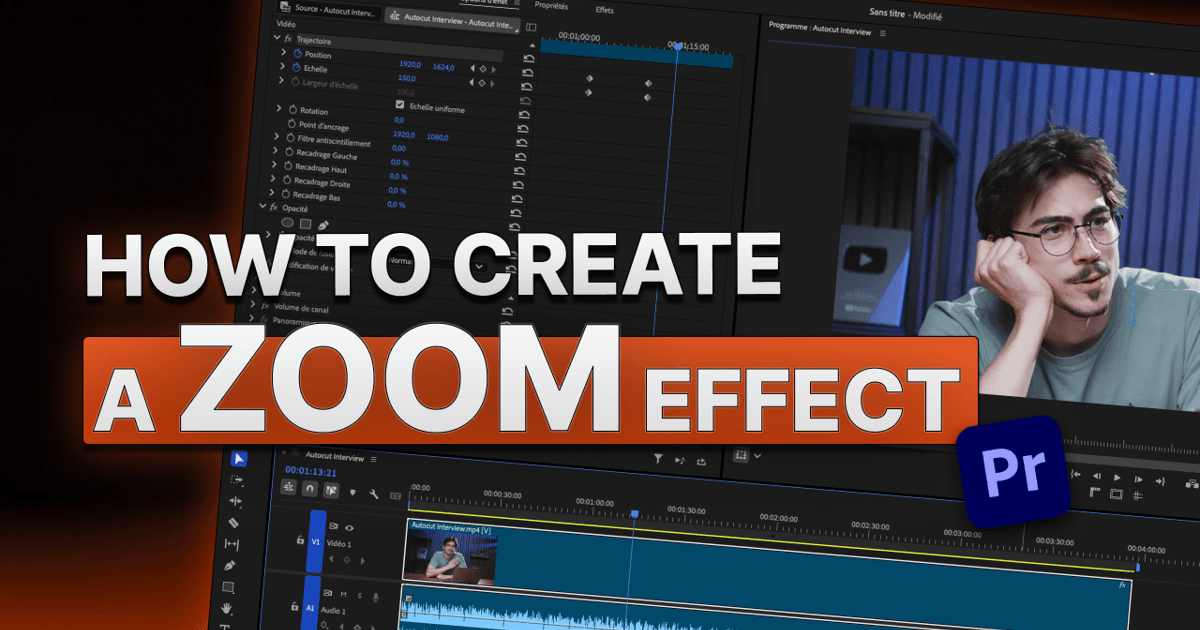Click the next keyframe arrow for Echelle
1200x630 pixels.
[493, 69]
